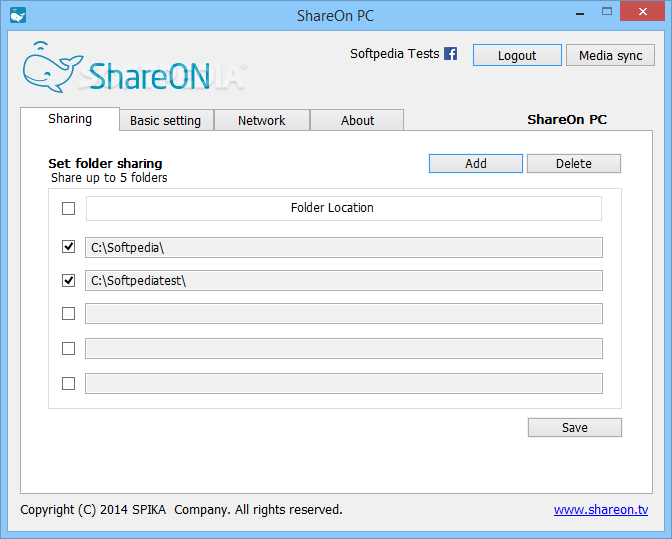The height and width of the screenshot is (539, 672).
Task: Switch to the Sharing tab
Action: click(70, 119)
